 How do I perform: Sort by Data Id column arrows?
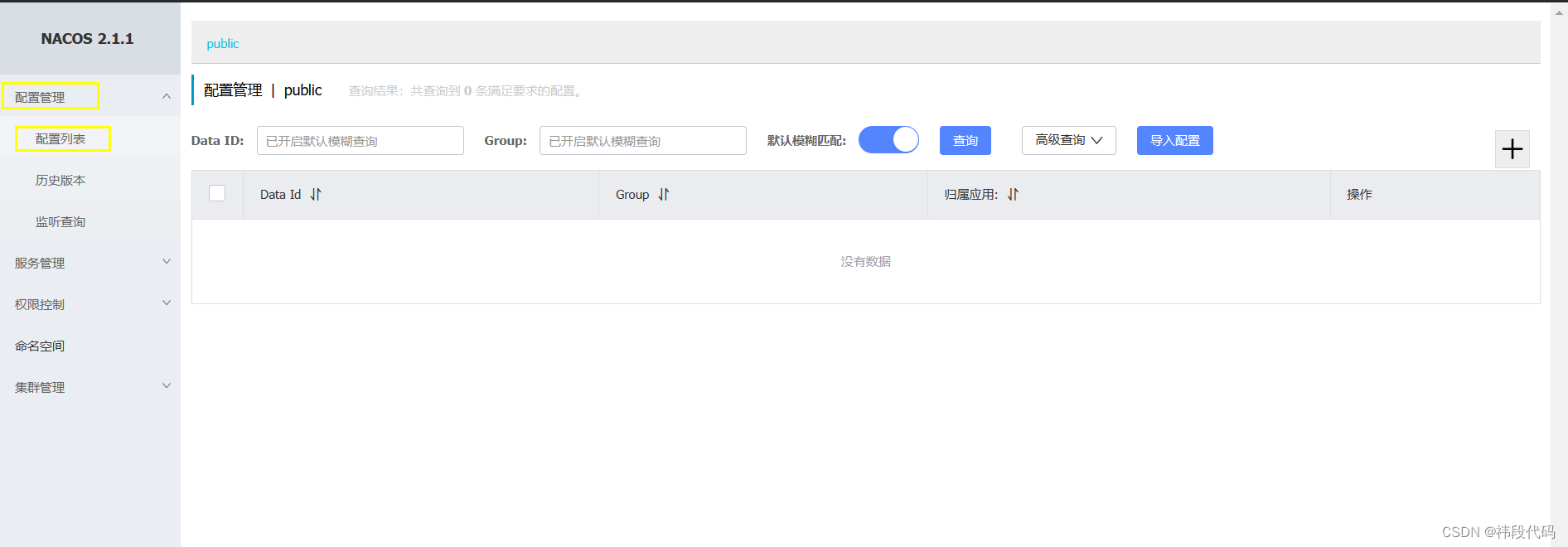316,195
